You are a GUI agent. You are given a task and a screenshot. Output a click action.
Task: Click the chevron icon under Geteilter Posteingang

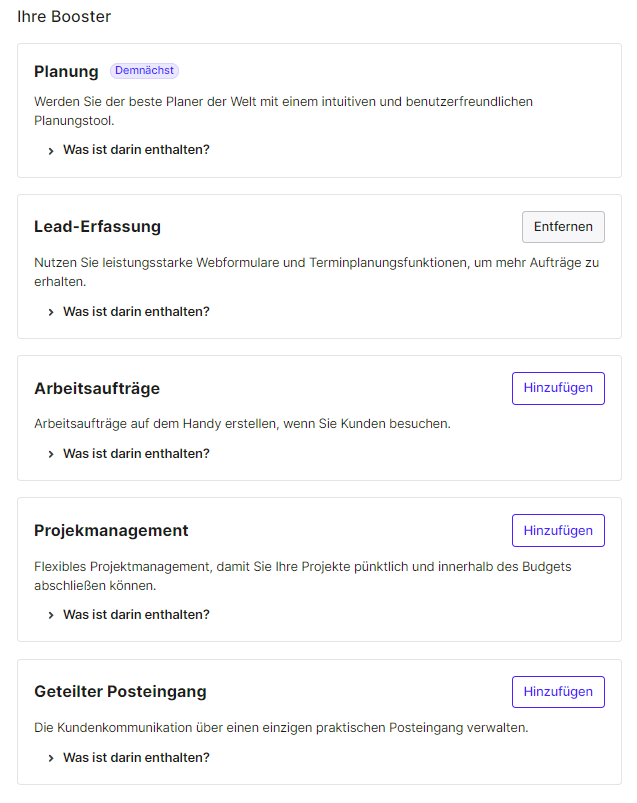tap(51, 758)
